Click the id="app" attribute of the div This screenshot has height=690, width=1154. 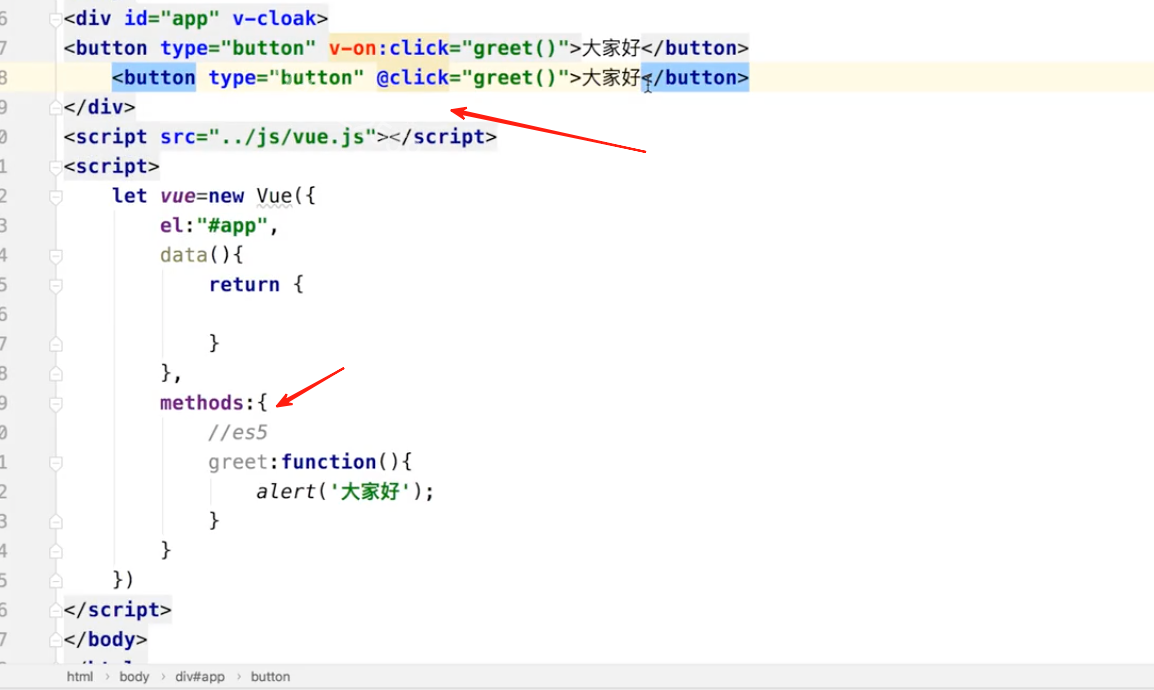click(x=171, y=18)
